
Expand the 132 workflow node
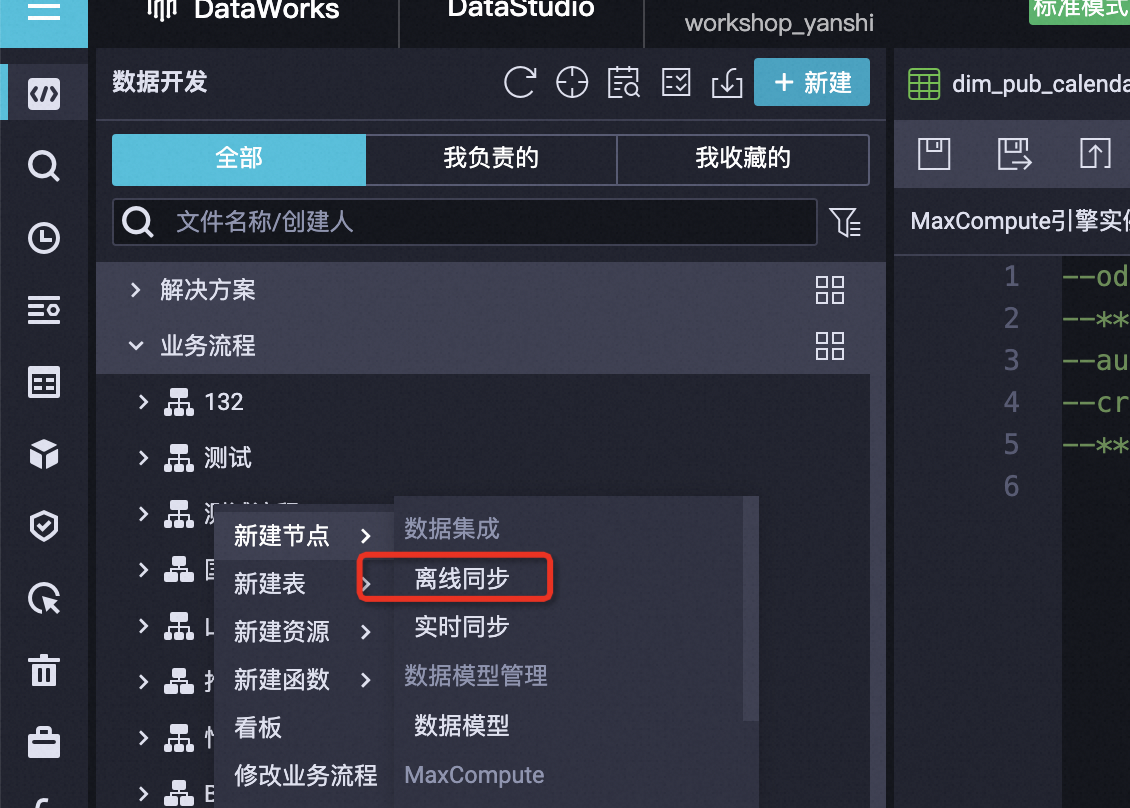click(x=143, y=401)
